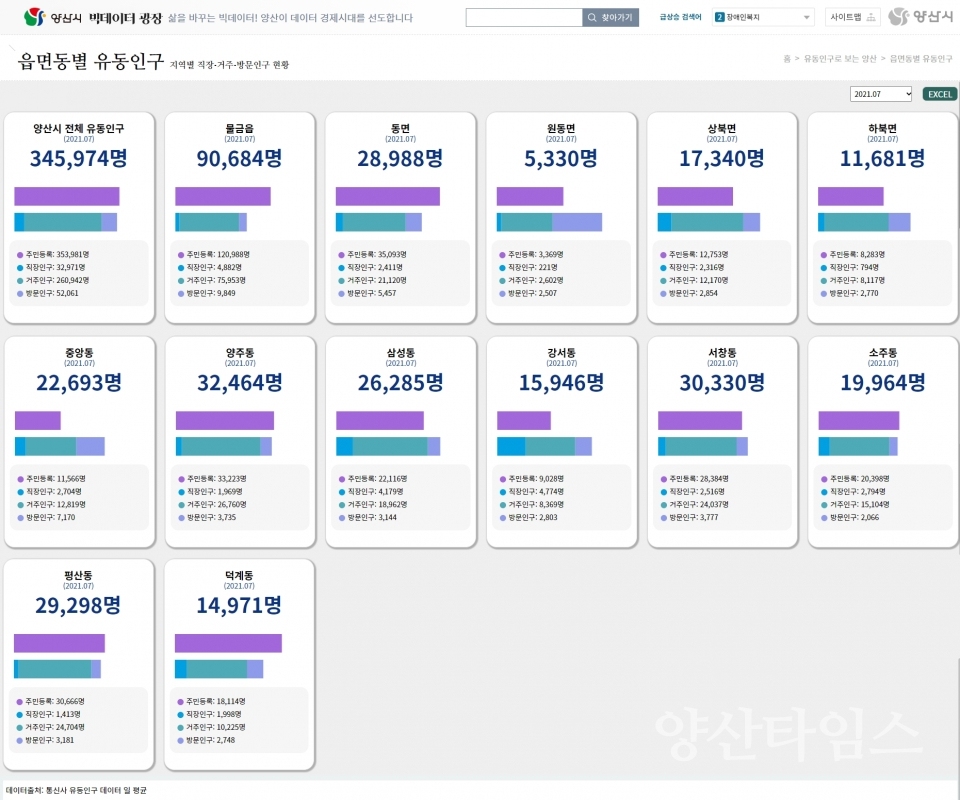Click legend row 주민등록: 20,398명
The height and width of the screenshot is (800, 960).
856,479
